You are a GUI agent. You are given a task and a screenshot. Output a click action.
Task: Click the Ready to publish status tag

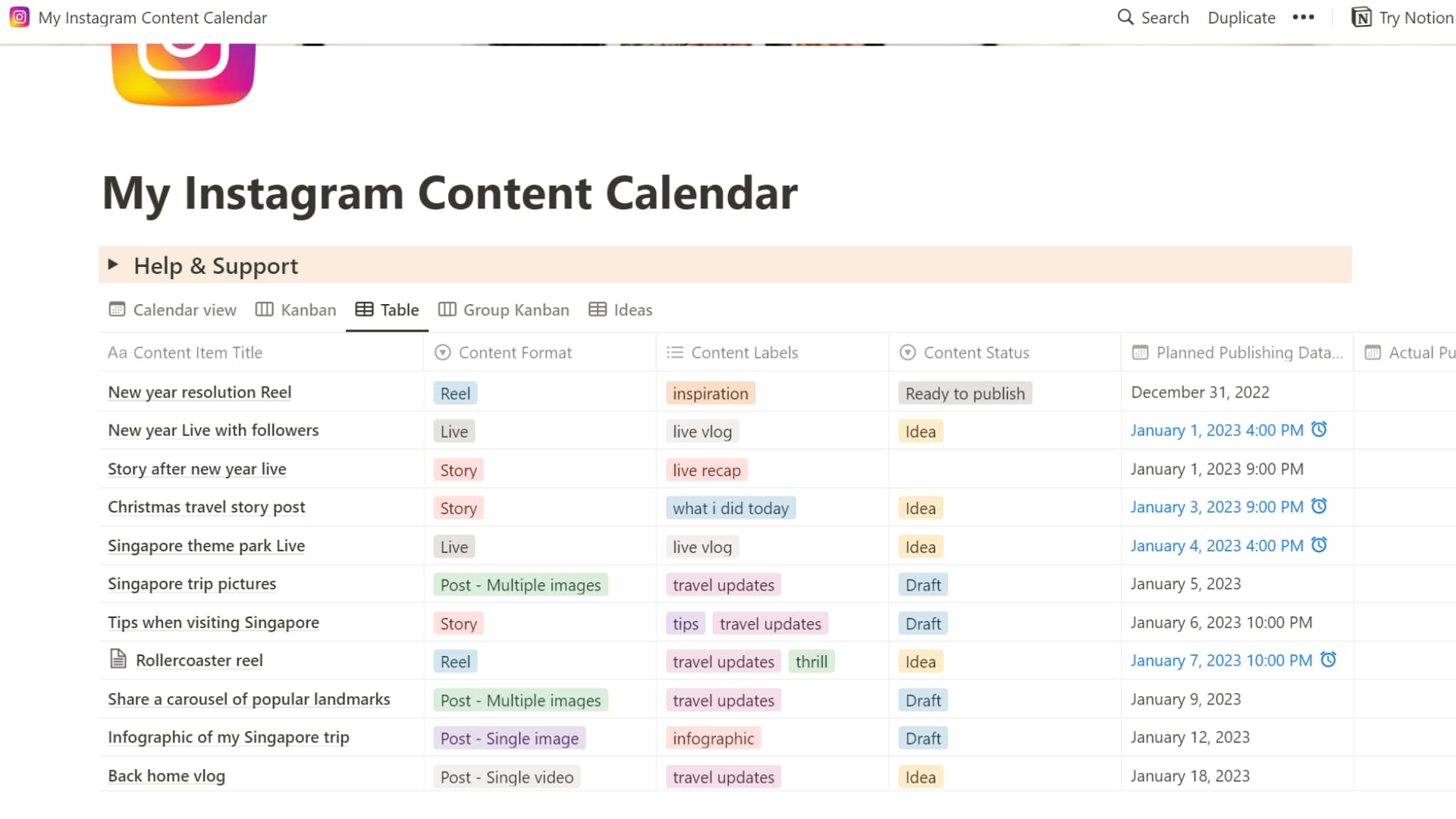click(964, 392)
